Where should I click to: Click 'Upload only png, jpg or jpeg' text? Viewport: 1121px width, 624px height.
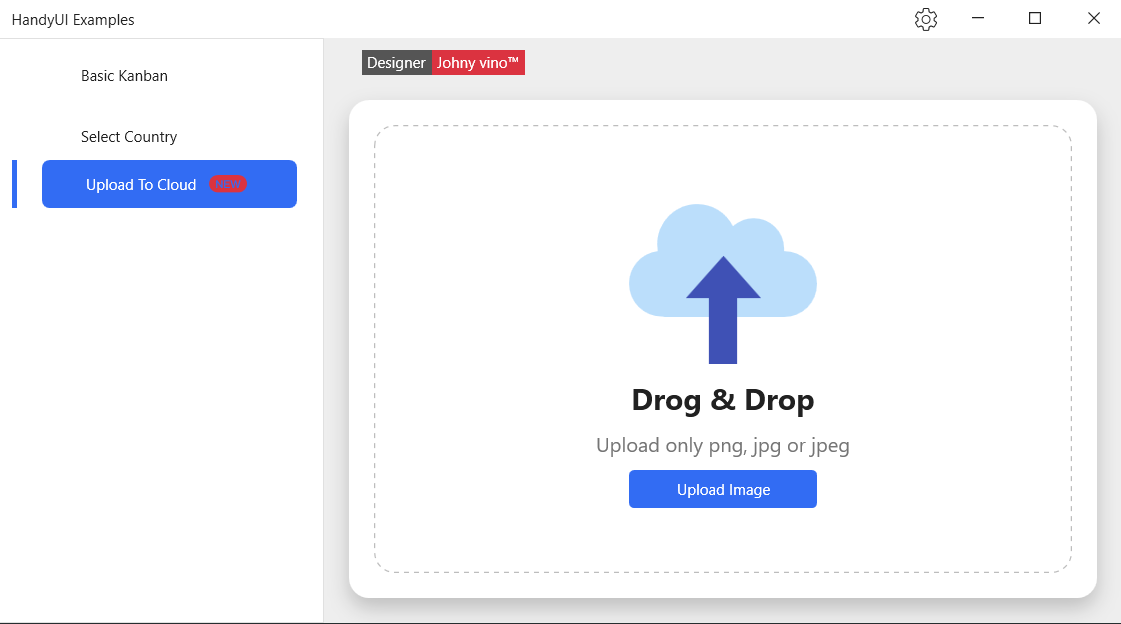(723, 445)
